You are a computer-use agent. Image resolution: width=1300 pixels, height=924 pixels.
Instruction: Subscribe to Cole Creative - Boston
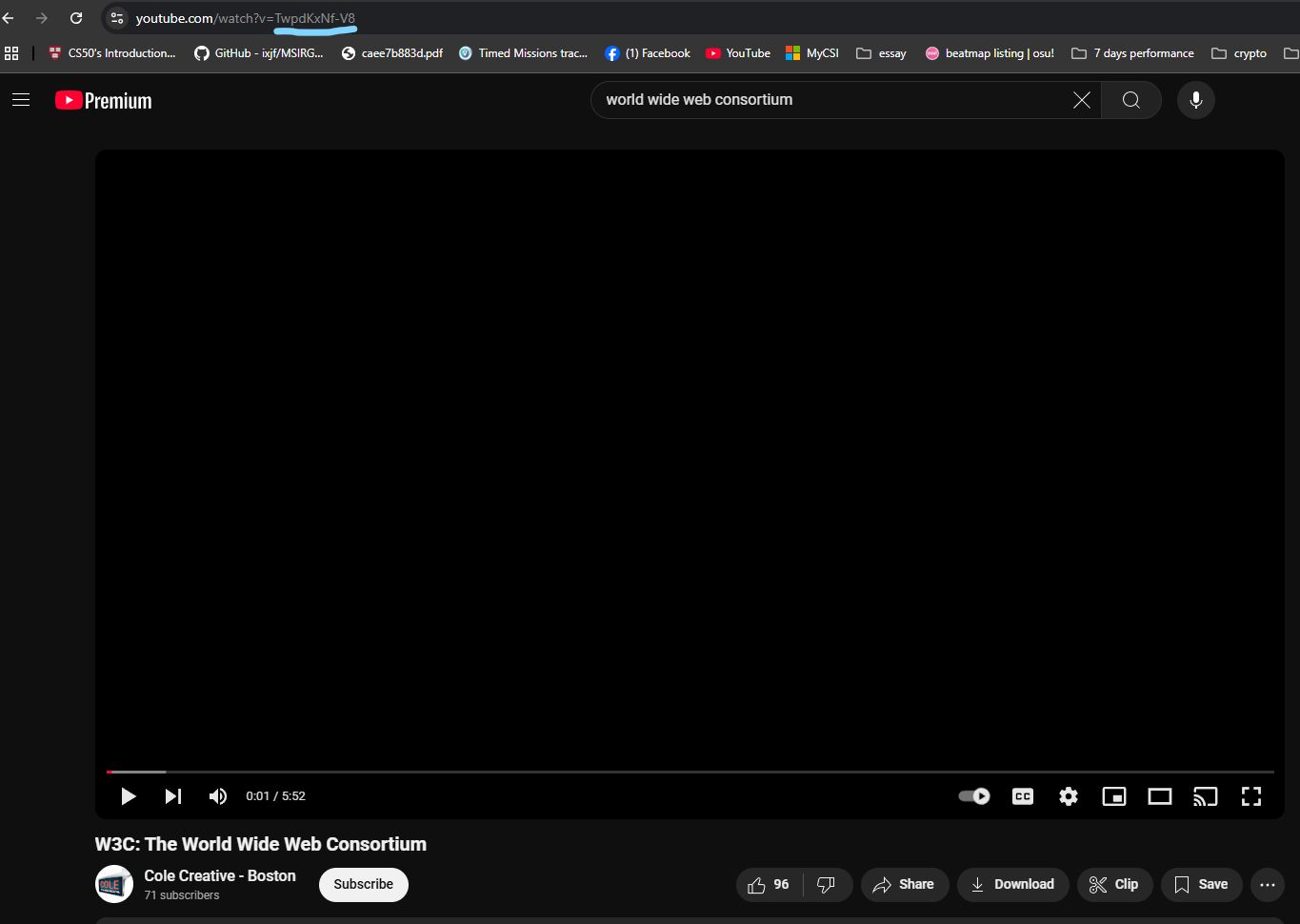(x=363, y=885)
